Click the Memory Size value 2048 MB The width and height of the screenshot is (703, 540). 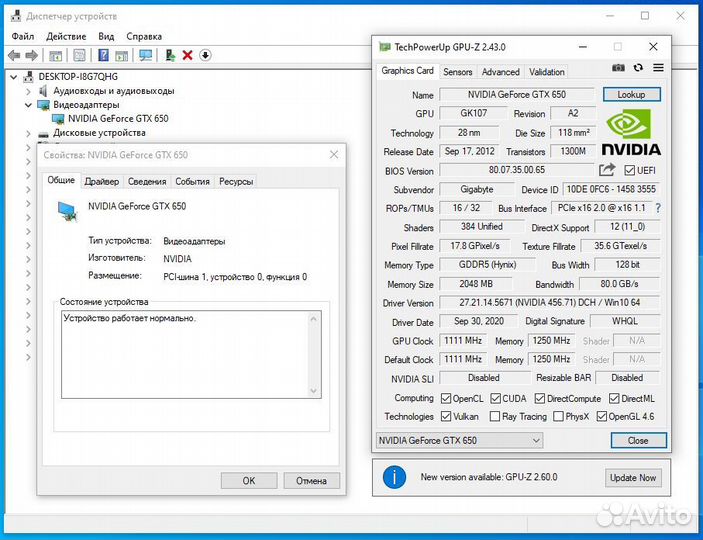click(476, 284)
